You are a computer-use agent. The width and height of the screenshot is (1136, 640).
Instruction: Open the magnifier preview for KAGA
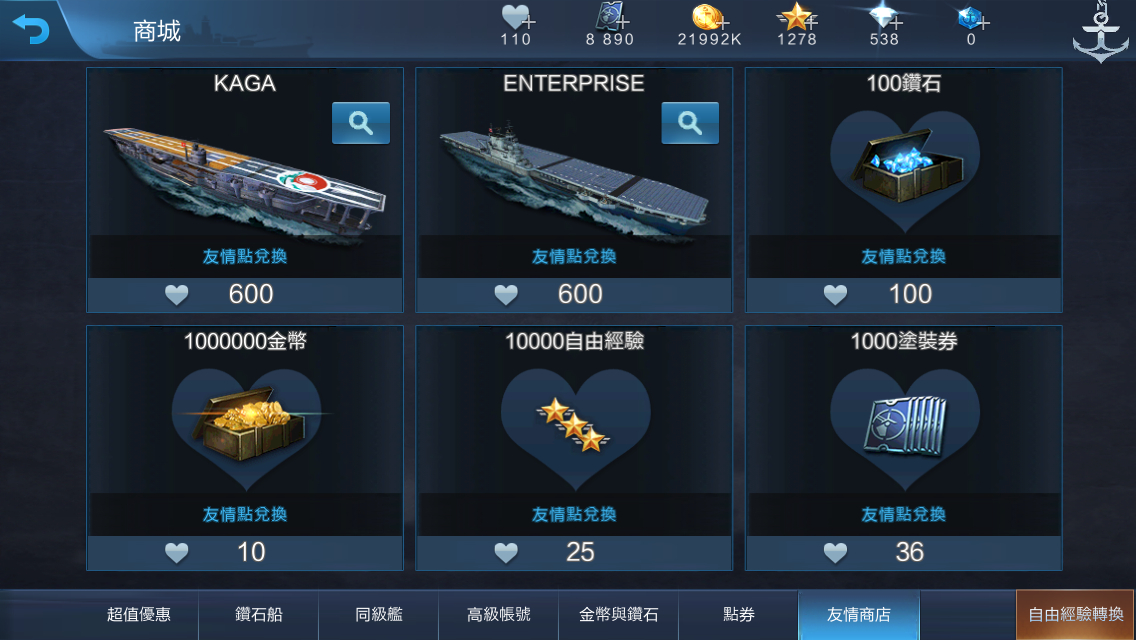(361, 123)
